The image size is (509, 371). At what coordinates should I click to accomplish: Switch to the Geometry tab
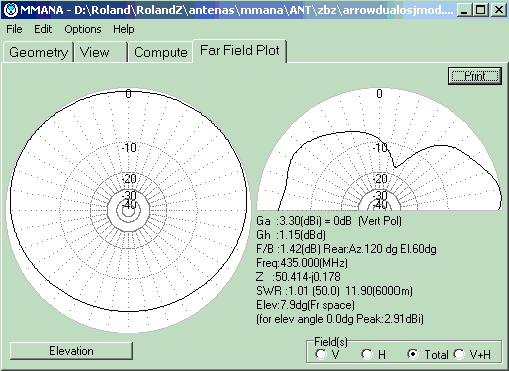pyautogui.click(x=38, y=52)
